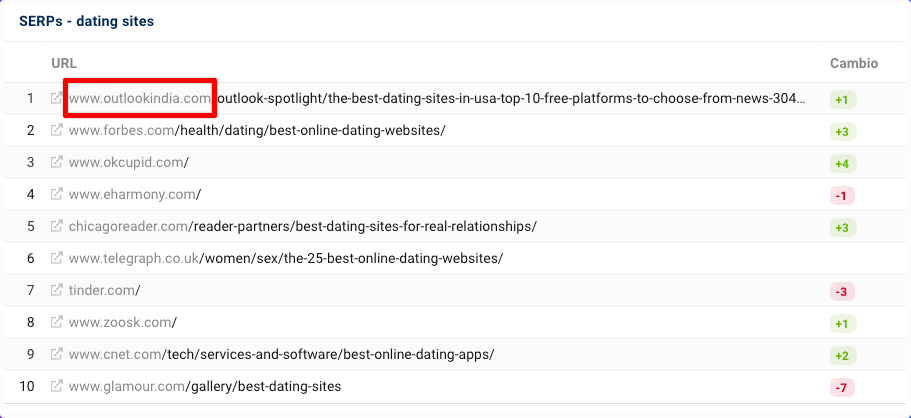The height and width of the screenshot is (418, 911).
Task: Open the telegraph.co.uk dating websites link
Action: coord(285,258)
